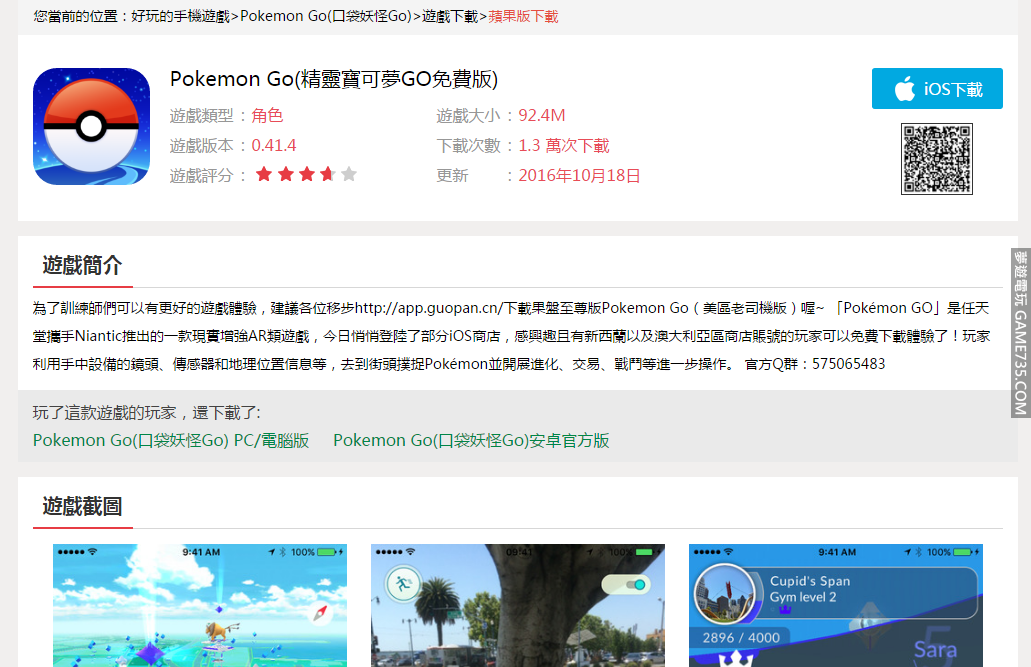
Task: Click the Pokeball app icon
Action: tap(91, 126)
